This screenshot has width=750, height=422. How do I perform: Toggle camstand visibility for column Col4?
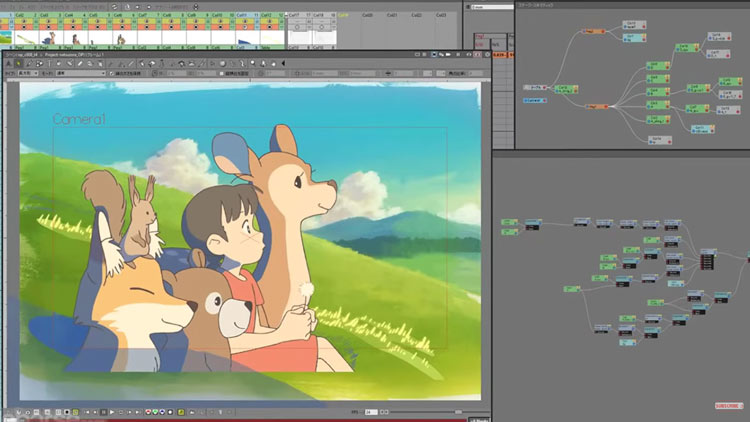coord(73,27)
